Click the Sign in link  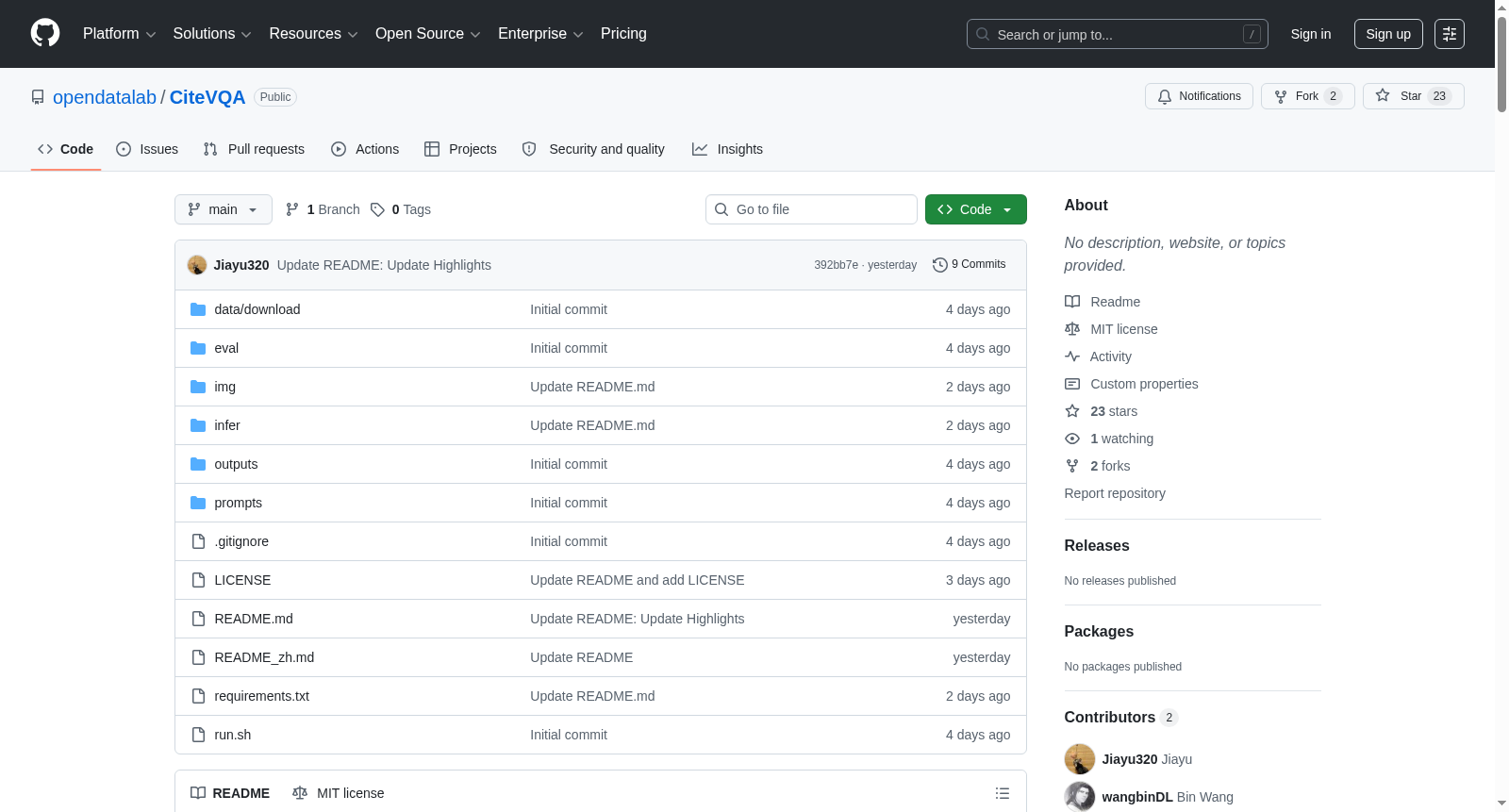1311,34
